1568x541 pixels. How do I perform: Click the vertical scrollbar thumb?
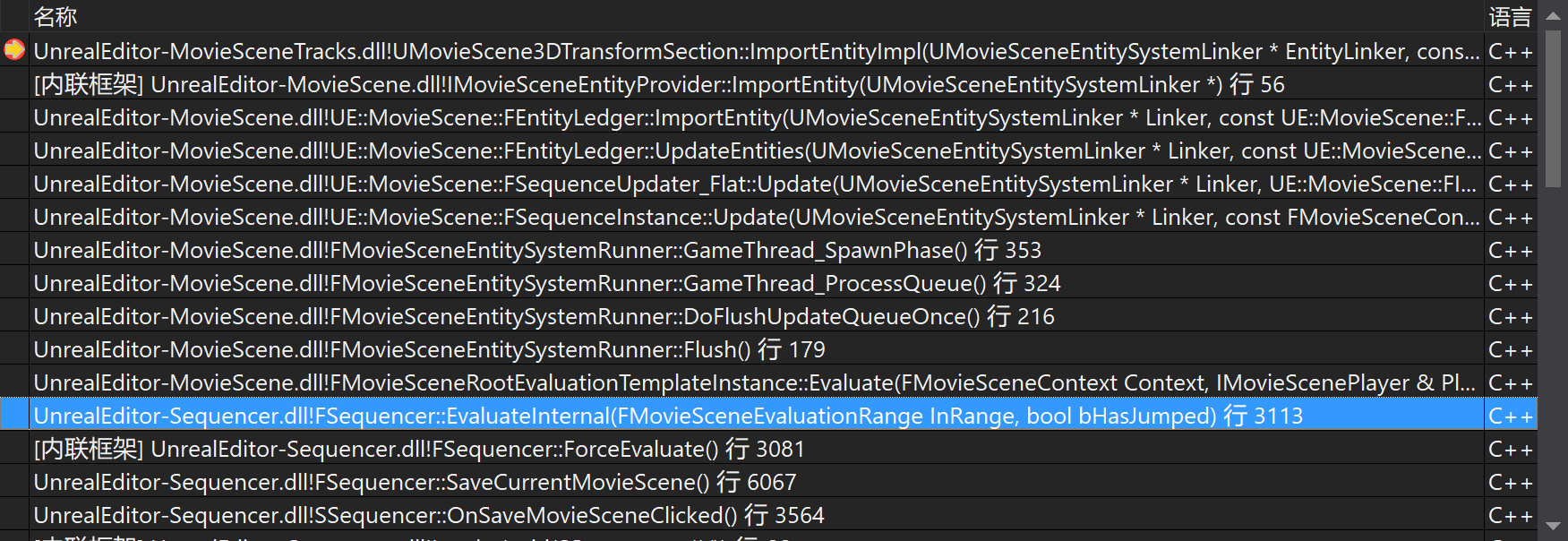[x=1554, y=107]
